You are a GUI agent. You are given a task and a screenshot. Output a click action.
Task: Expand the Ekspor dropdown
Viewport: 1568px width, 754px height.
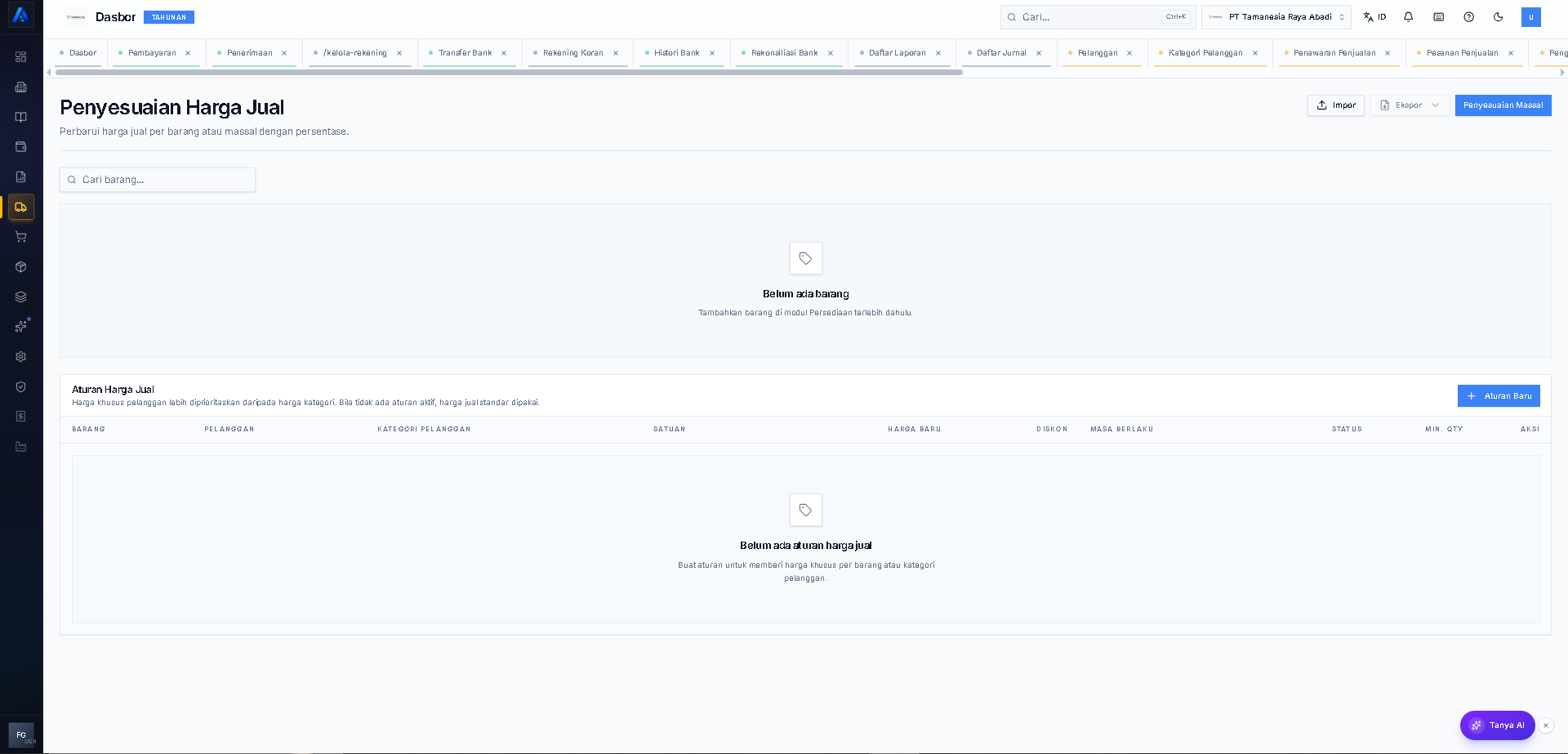(x=1410, y=105)
